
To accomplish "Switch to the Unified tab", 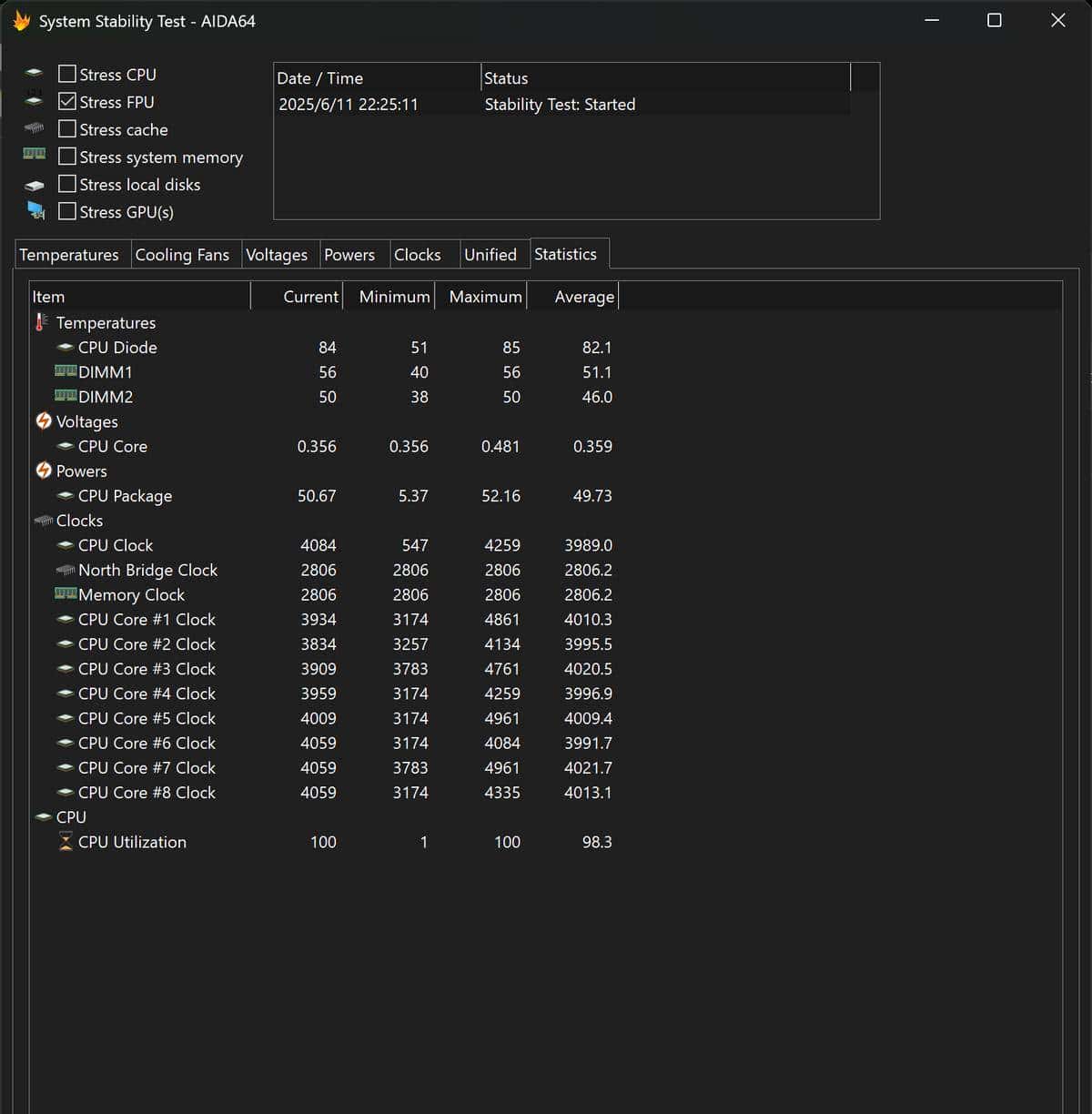I will click(x=490, y=255).
